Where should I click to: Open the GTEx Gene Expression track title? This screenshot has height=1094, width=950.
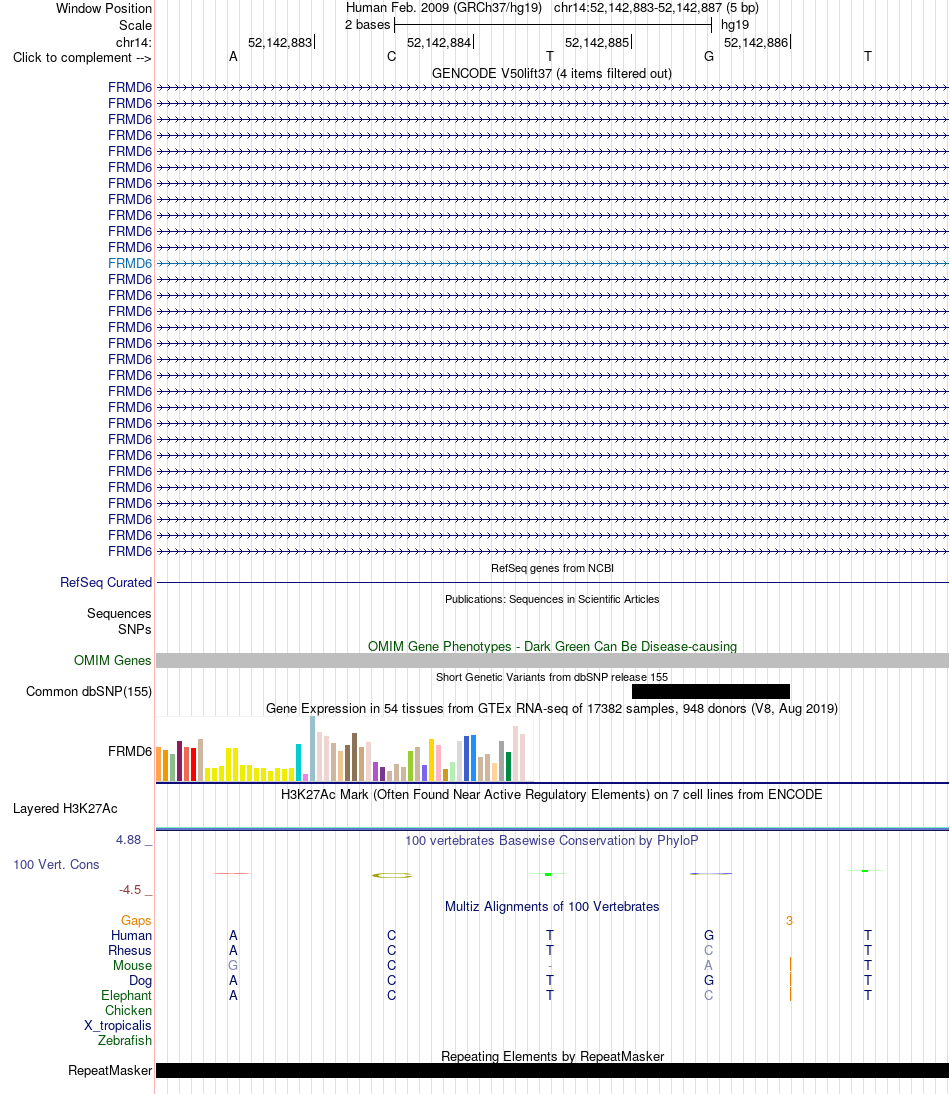[552, 709]
